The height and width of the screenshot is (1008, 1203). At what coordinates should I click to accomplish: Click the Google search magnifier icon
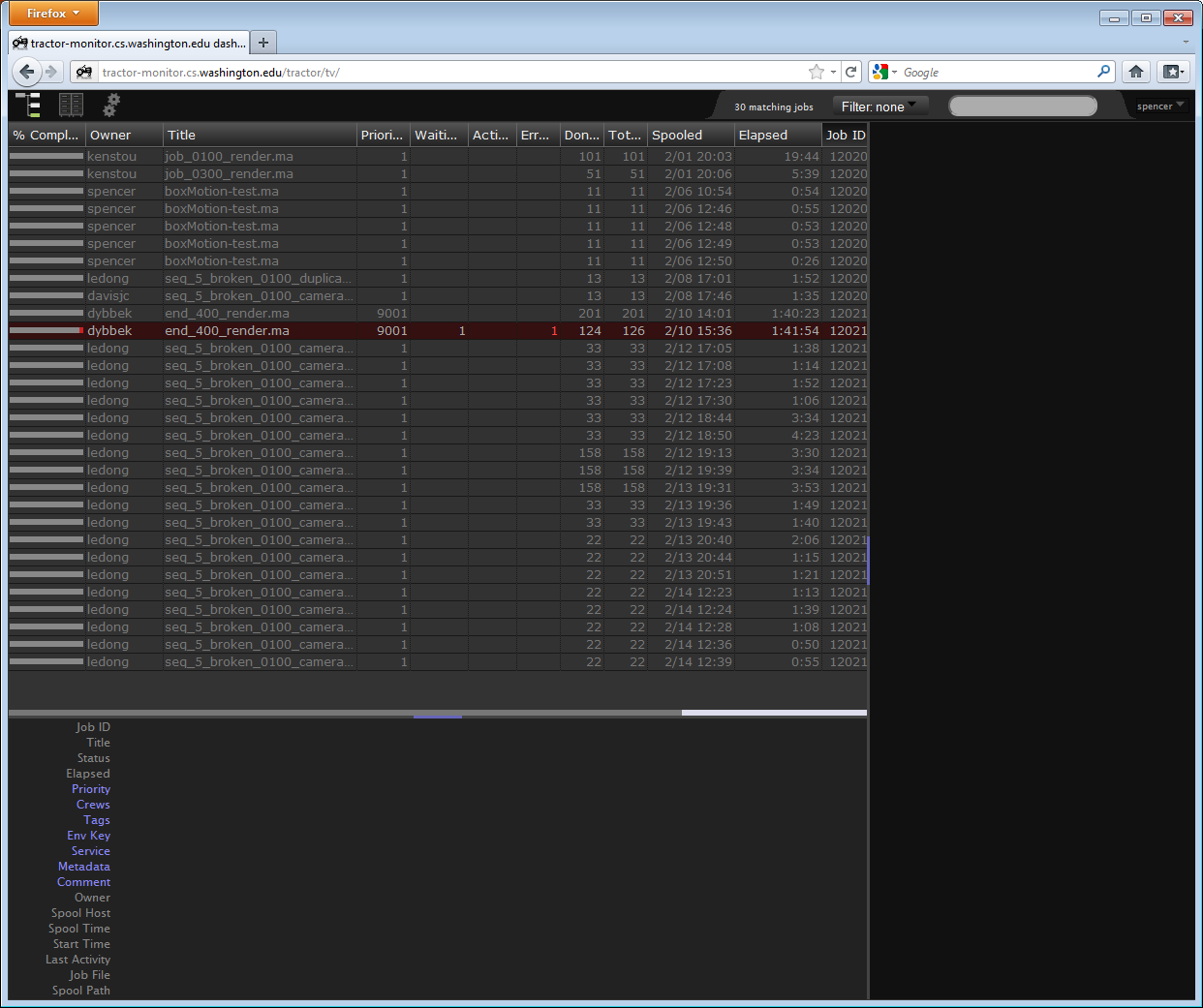[1103, 72]
